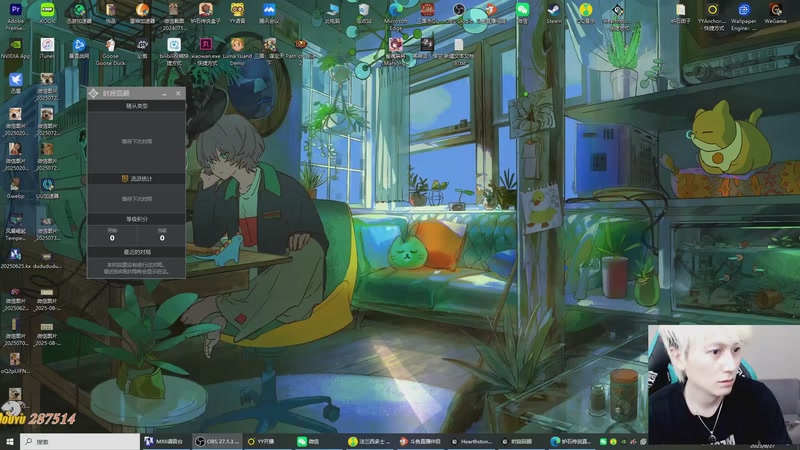Switch to Hearthstone taskbar item
Image resolution: width=800 pixels, height=450 pixels.
click(472, 441)
